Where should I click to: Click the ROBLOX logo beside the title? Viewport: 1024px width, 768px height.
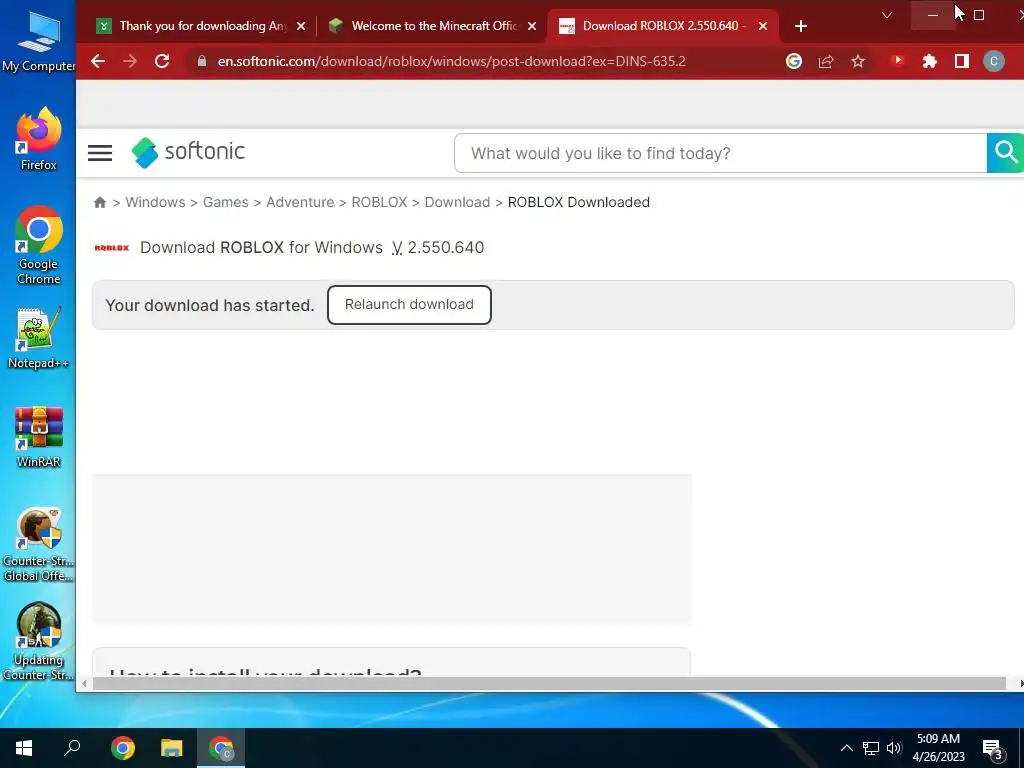tap(112, 248)
